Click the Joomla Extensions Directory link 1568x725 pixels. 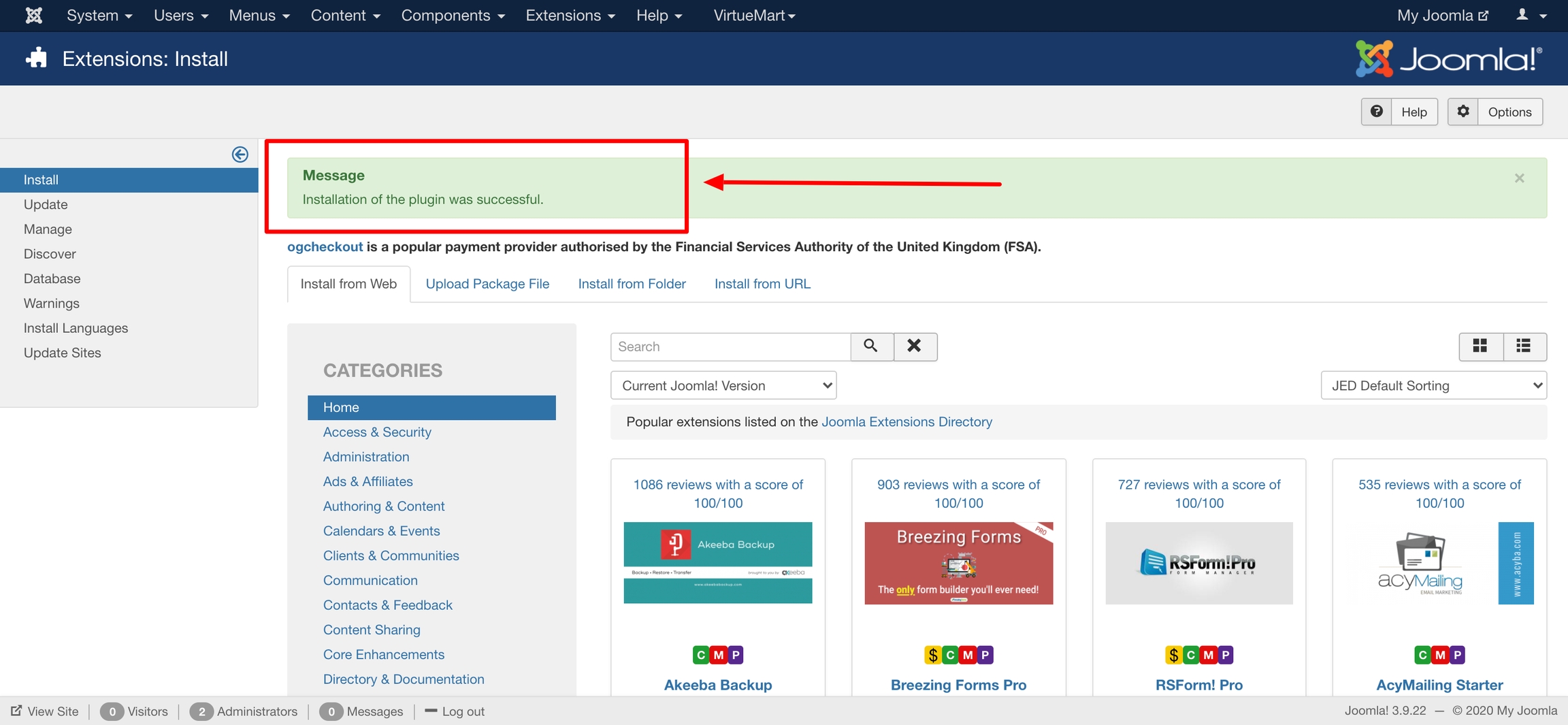(906, 422)
